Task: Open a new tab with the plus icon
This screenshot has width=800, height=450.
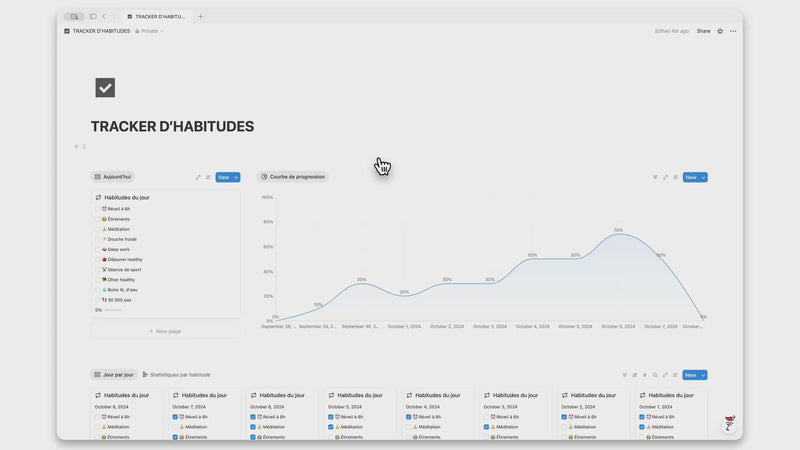Action: [x=200, y=16]
